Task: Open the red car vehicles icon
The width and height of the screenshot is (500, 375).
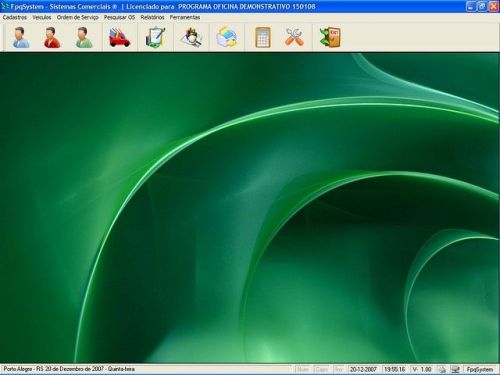Action: click(x=119, y=37)
